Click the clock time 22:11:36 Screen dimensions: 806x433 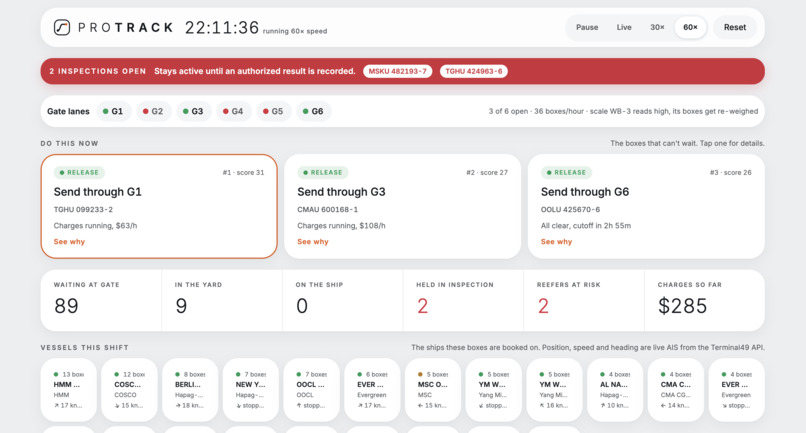click(x=222, y=27)
